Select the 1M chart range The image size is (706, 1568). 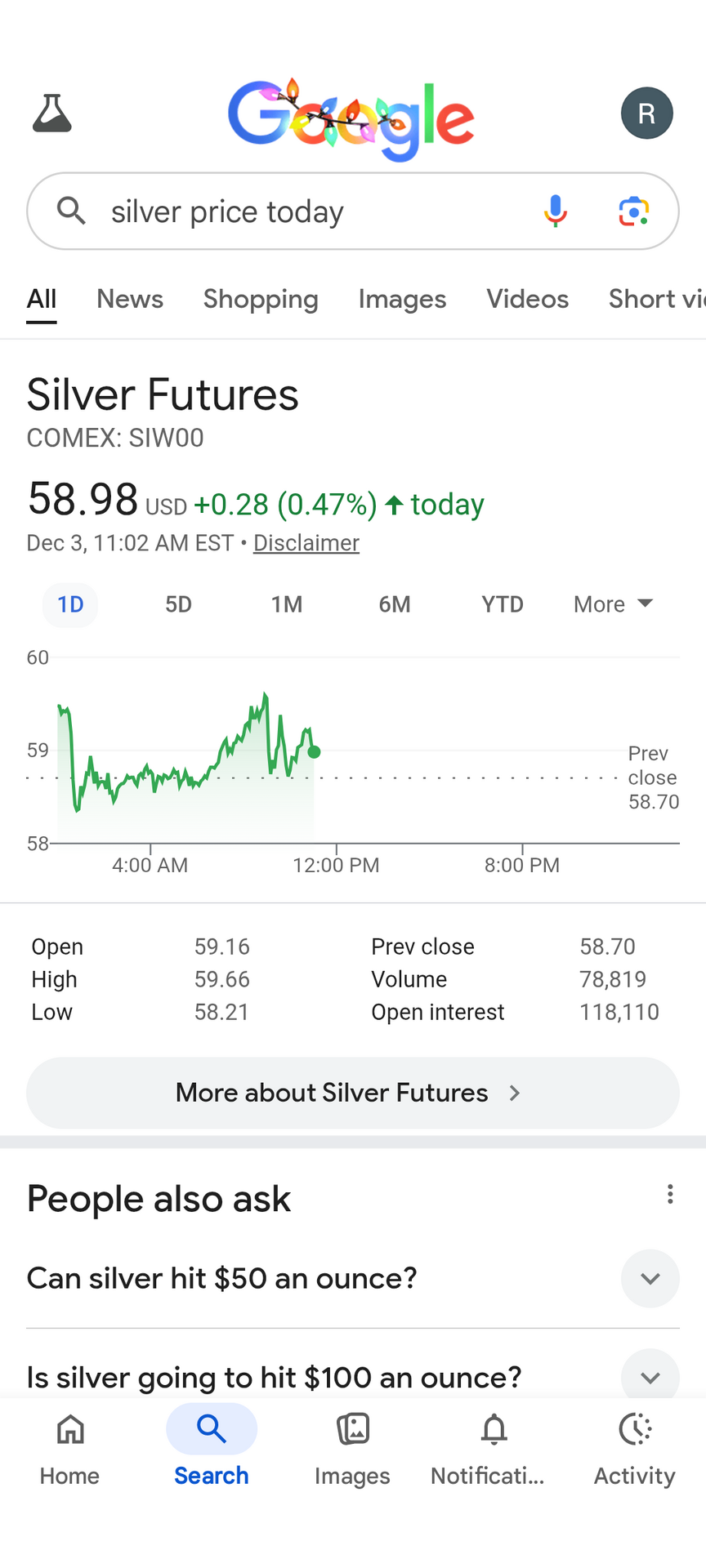[287, 604]
